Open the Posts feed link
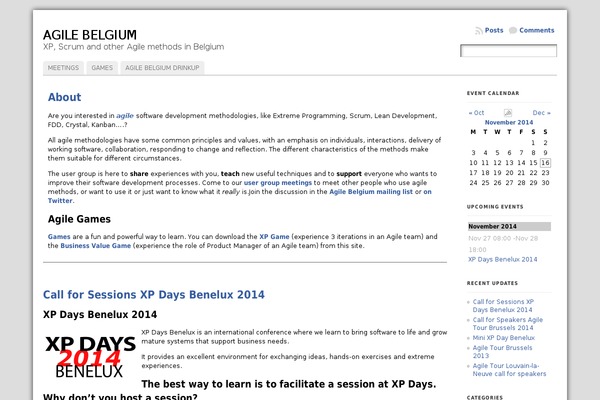The image size is (600, 400). tap(494, 30)
